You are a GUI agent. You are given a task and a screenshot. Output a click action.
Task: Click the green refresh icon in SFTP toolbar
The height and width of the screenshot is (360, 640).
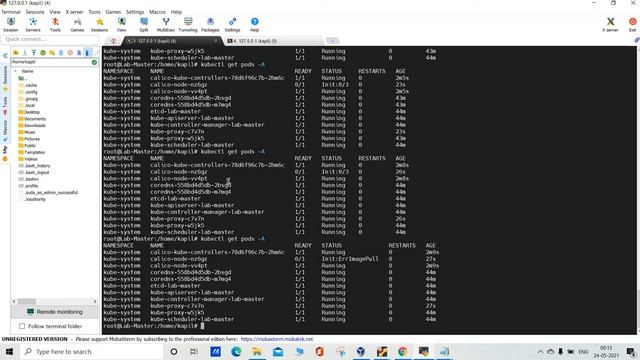coord(43,53)
